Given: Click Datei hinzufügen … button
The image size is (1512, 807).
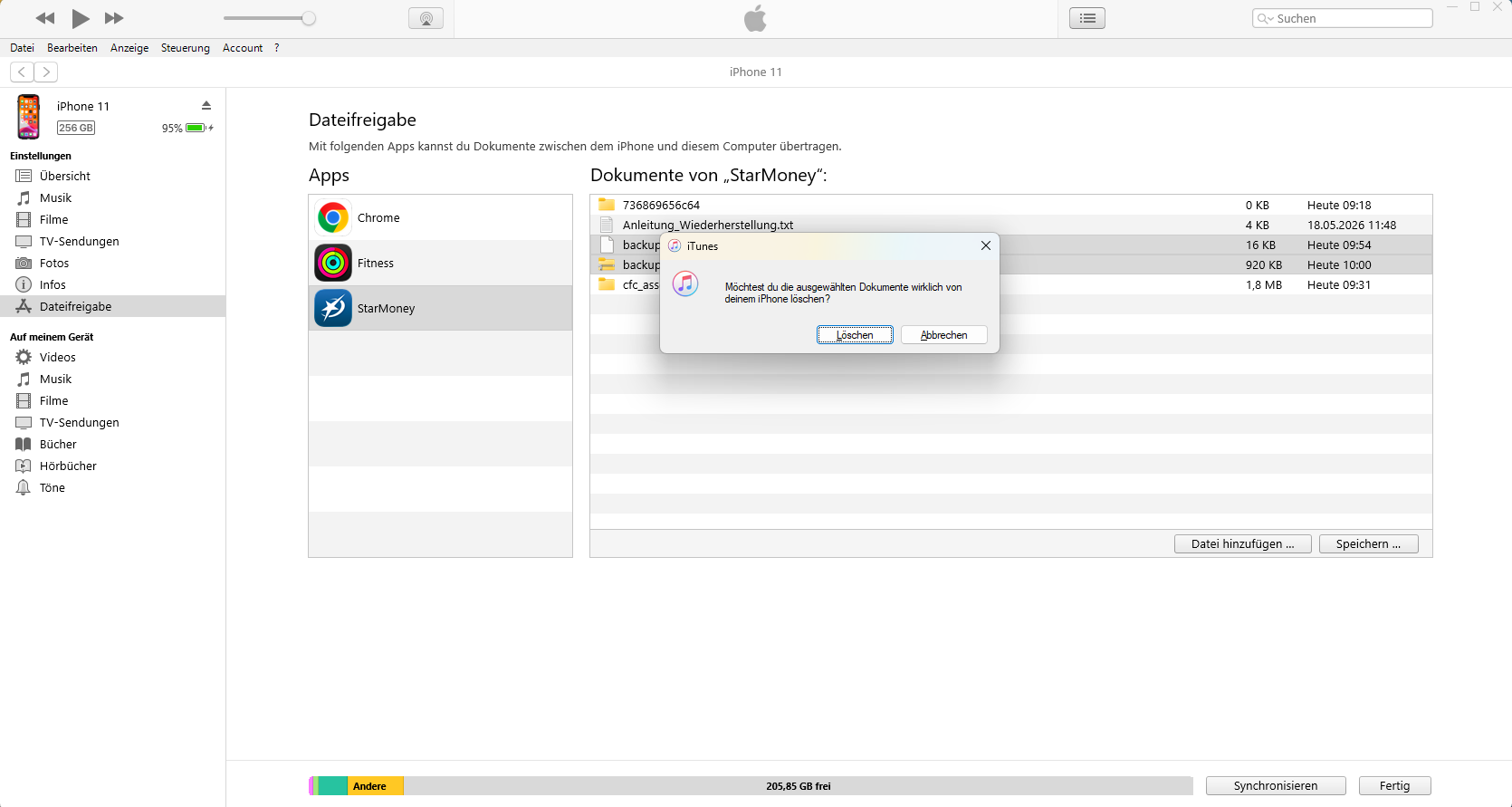Looking at the screenshot, I should coord(1242,543).
